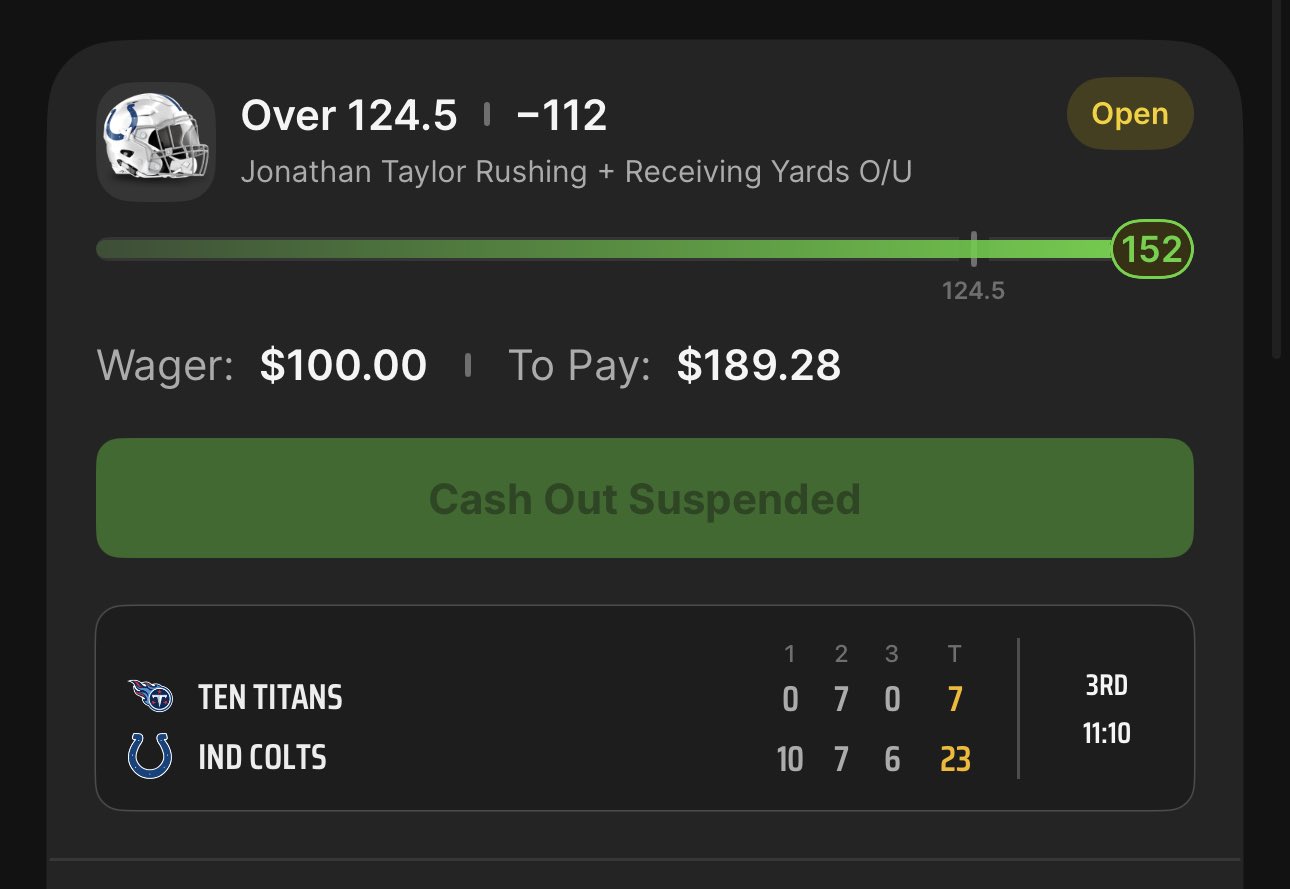Select the Over 124.5 bet title
The image size is (1290, 889).
(349, 116)
